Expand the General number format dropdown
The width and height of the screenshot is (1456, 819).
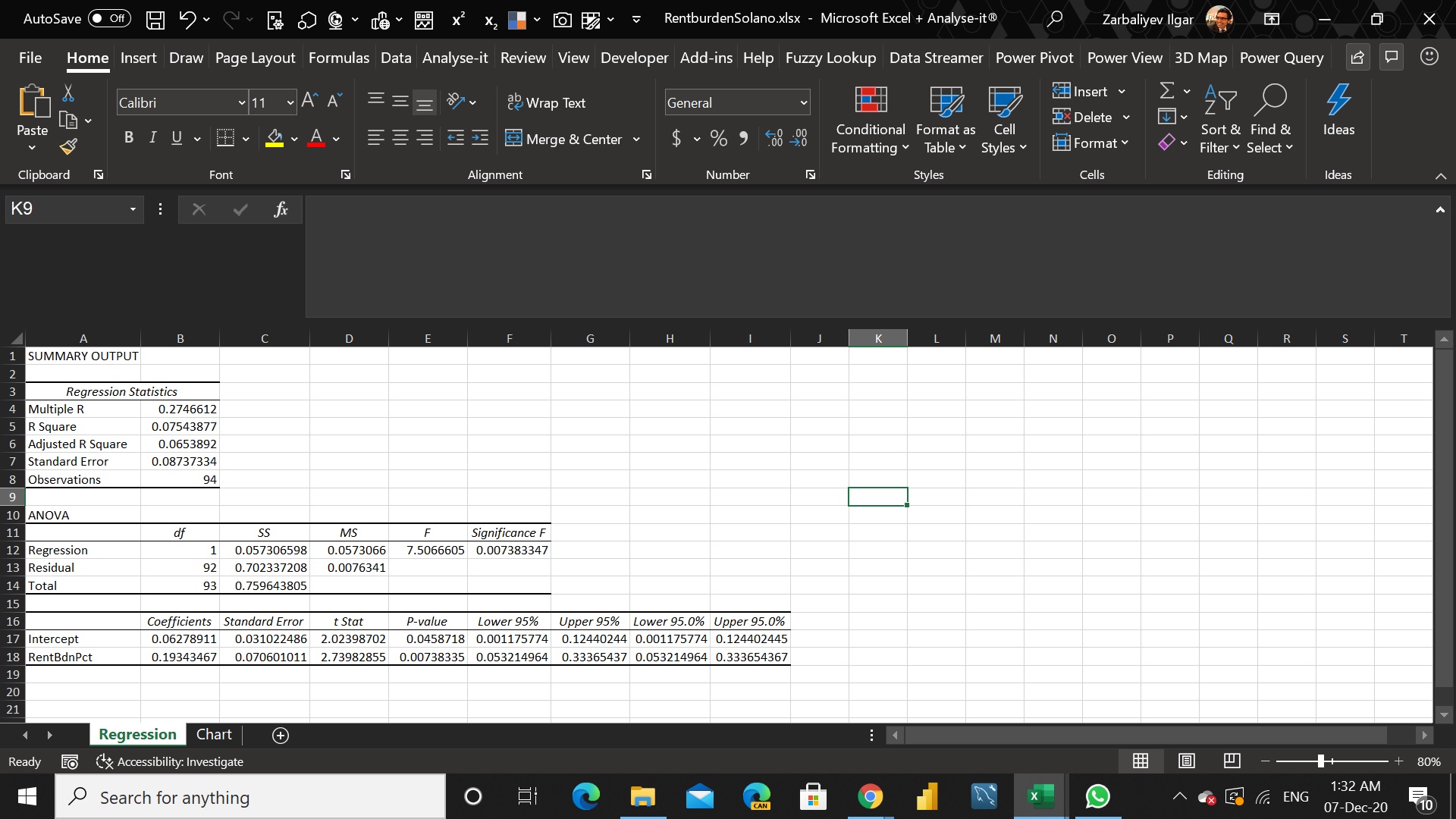tap(803, 103)
